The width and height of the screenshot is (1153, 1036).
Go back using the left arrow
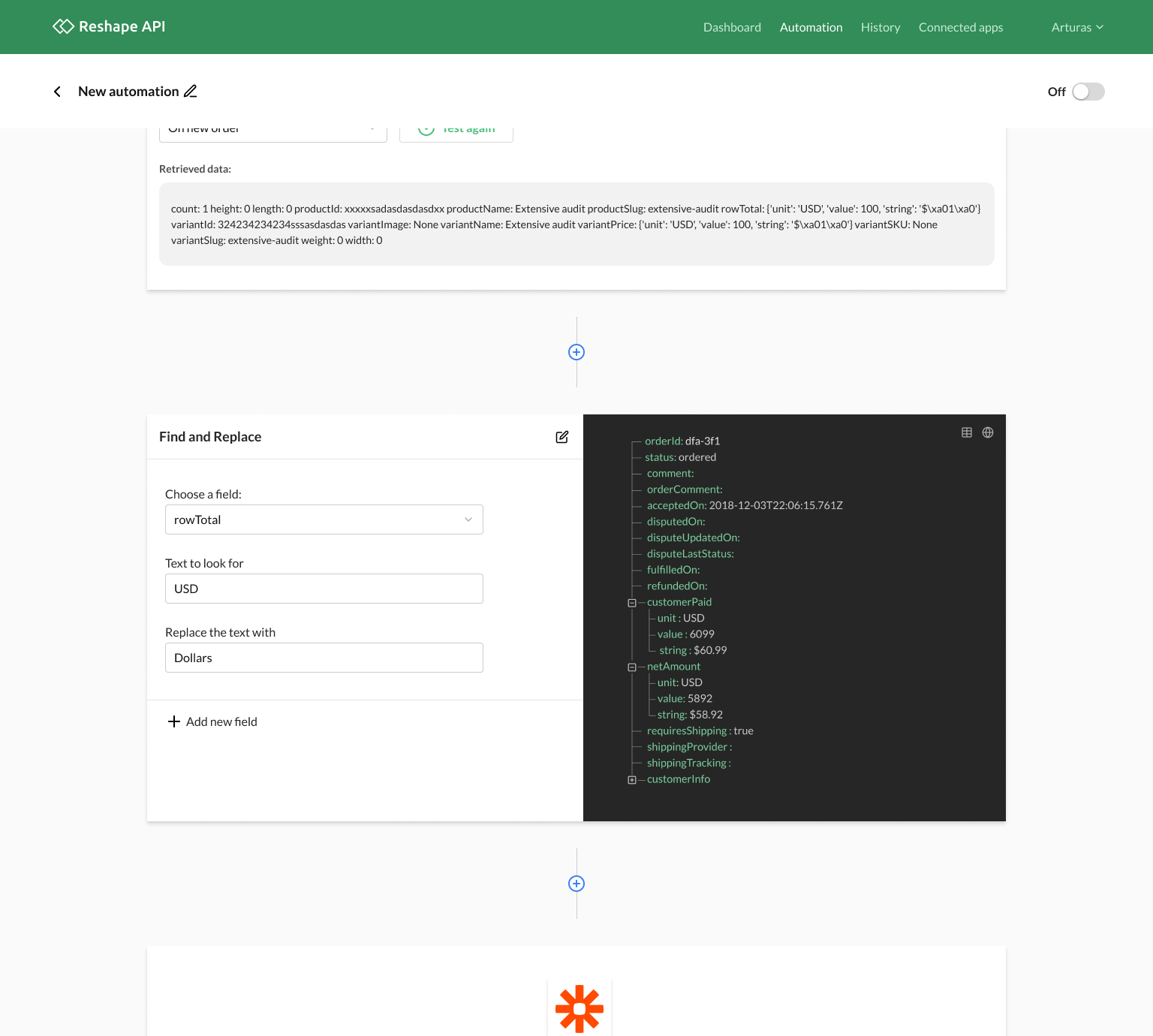(57, 91)
